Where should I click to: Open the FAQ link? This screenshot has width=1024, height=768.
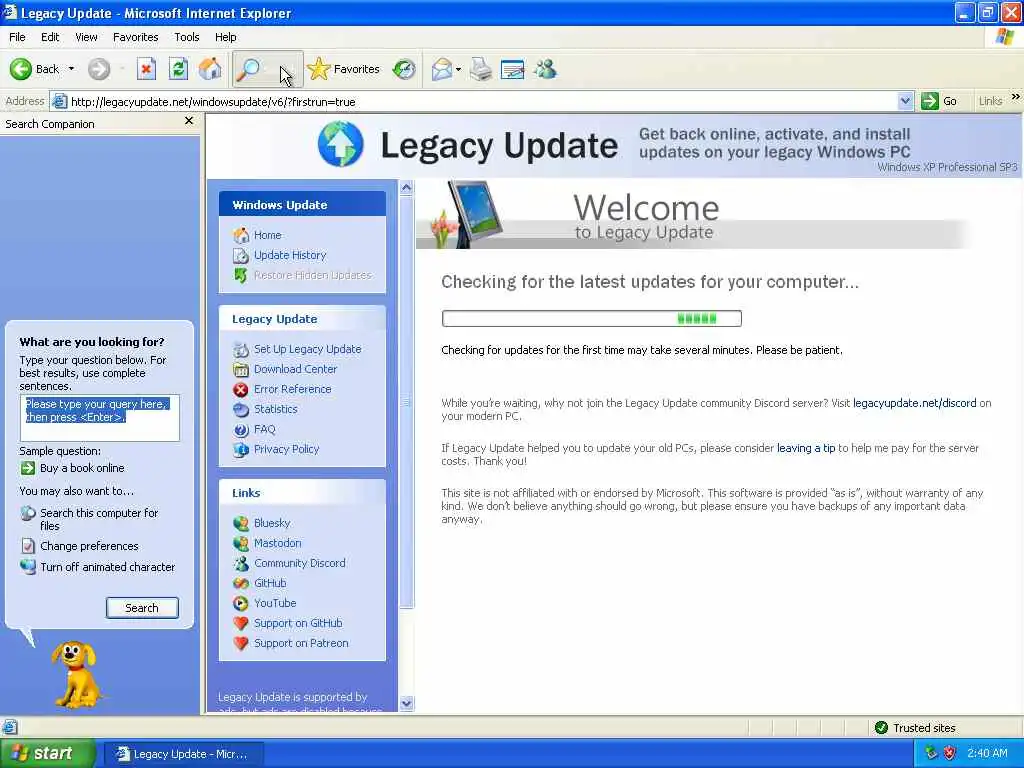point(254,430)
